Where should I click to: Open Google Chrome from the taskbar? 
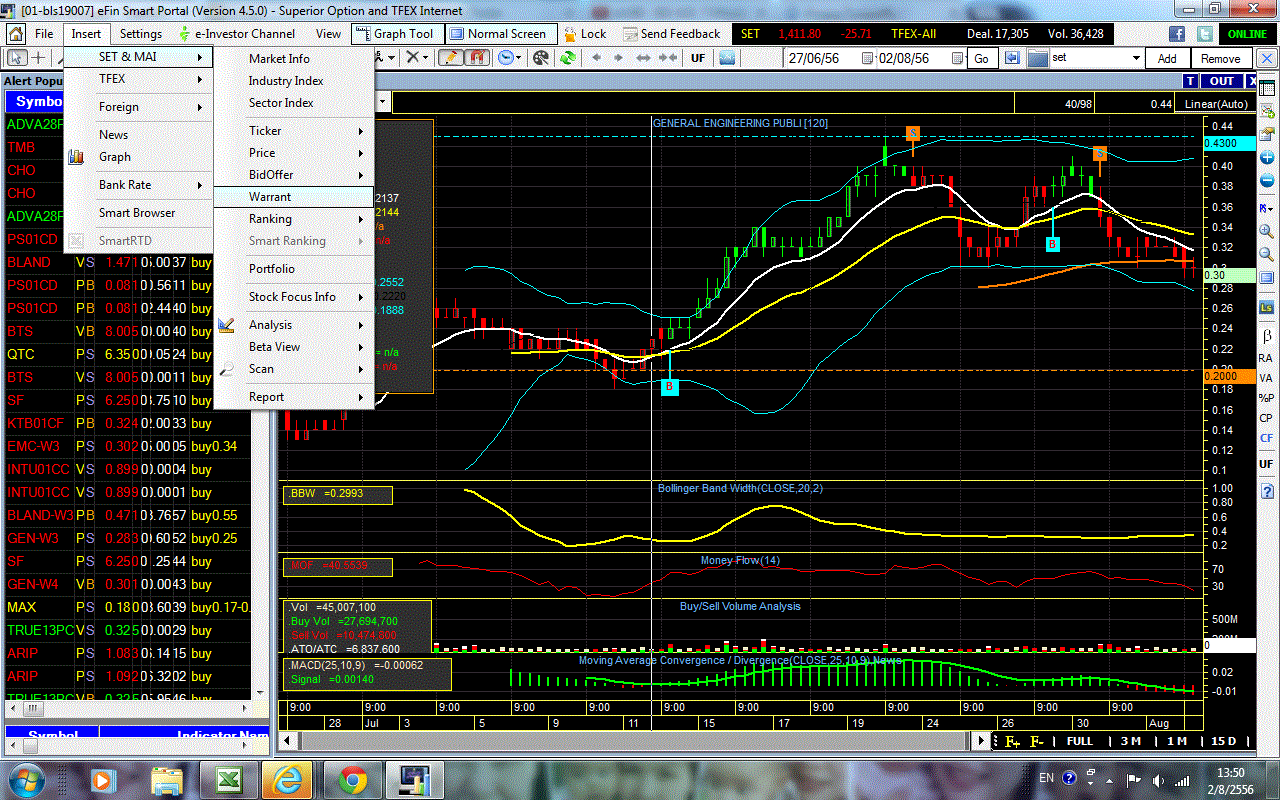tap(352, 779)
